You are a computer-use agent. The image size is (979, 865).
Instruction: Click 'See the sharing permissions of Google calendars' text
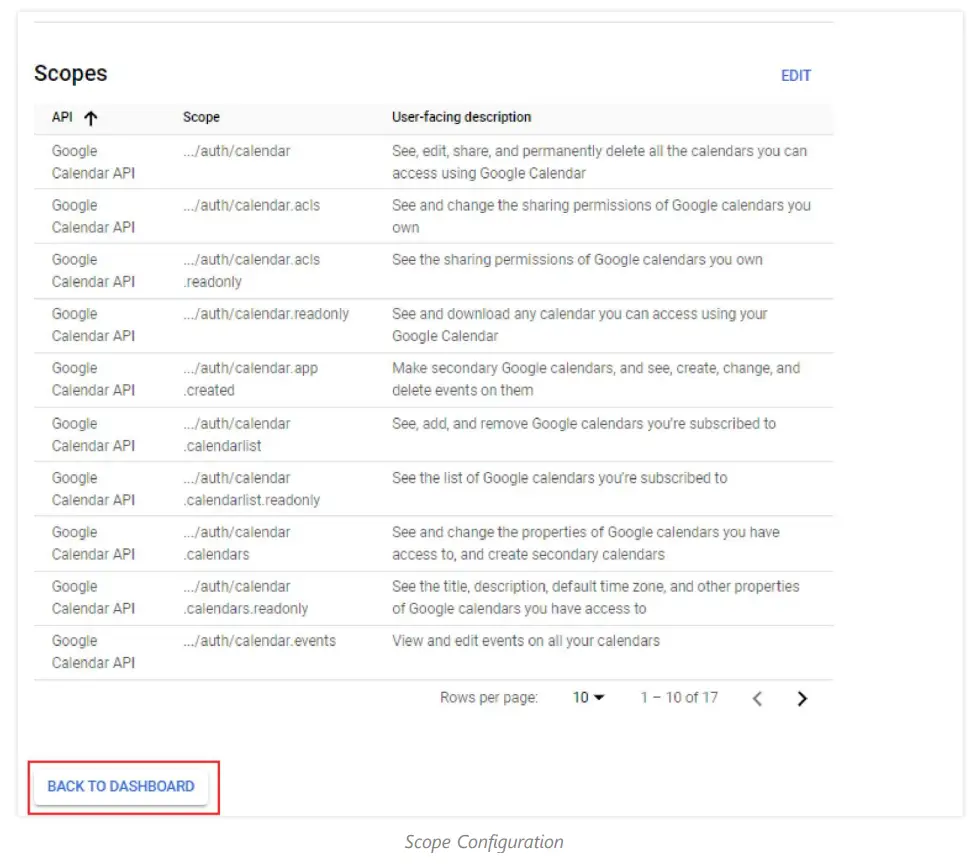577,259
